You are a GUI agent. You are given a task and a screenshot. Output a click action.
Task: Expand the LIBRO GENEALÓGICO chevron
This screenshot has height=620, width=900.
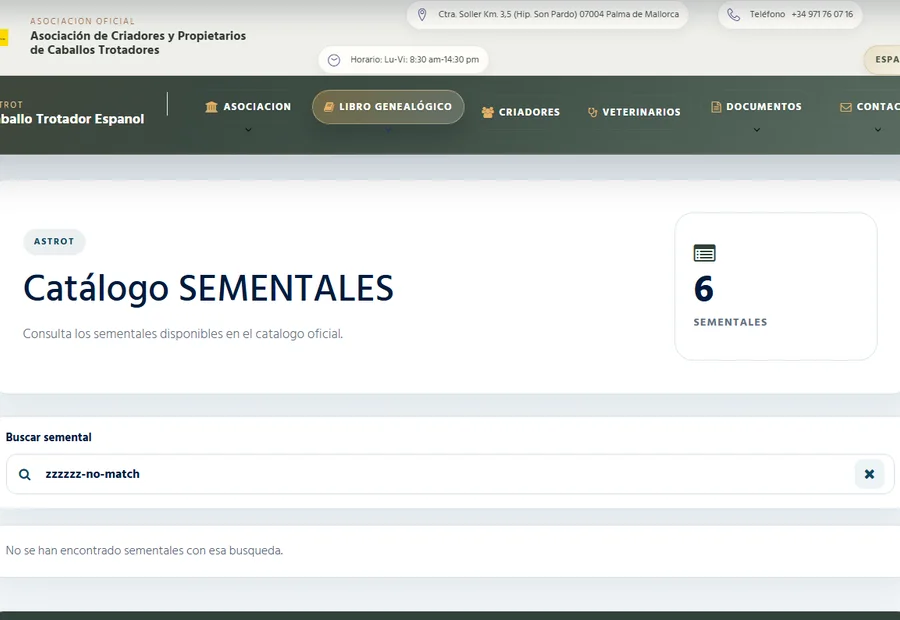388,130
